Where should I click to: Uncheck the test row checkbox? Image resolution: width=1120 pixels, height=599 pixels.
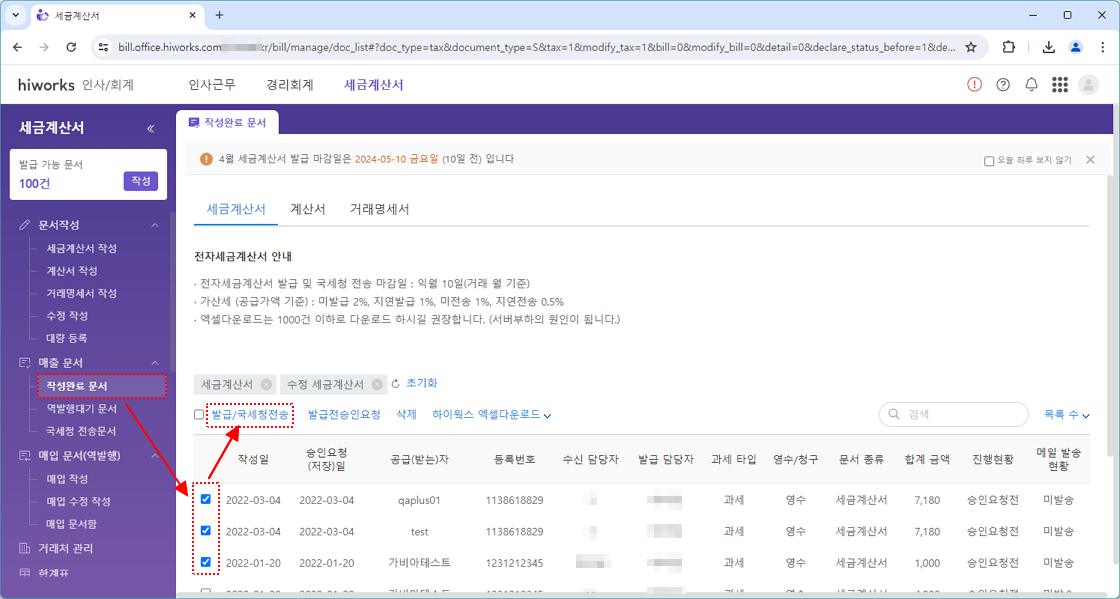pos(206,530)
